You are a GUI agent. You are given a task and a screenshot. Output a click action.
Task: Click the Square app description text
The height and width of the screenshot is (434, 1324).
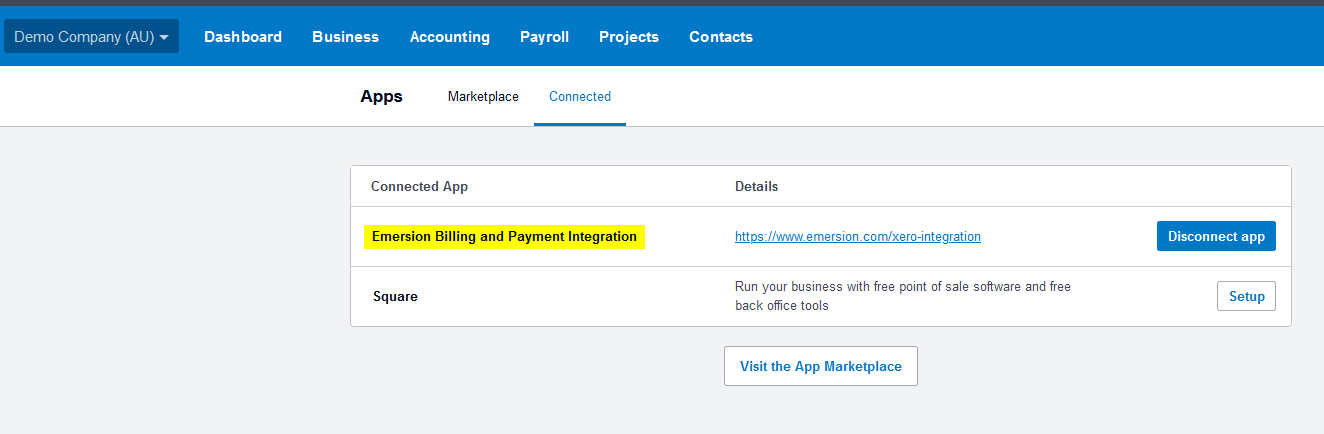point(902,296)
